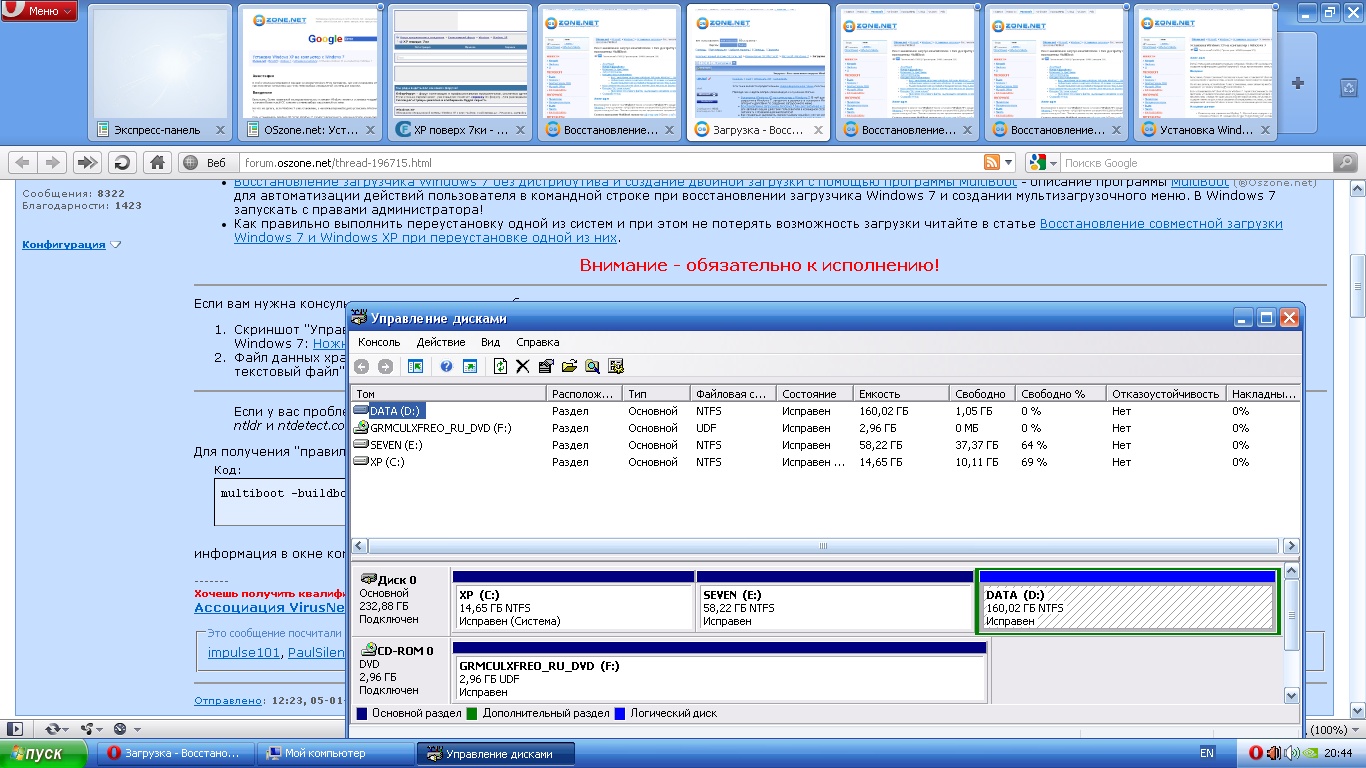Open the Opera Меню button
The height and width of the screenshot is (768, 1366).
40,11
